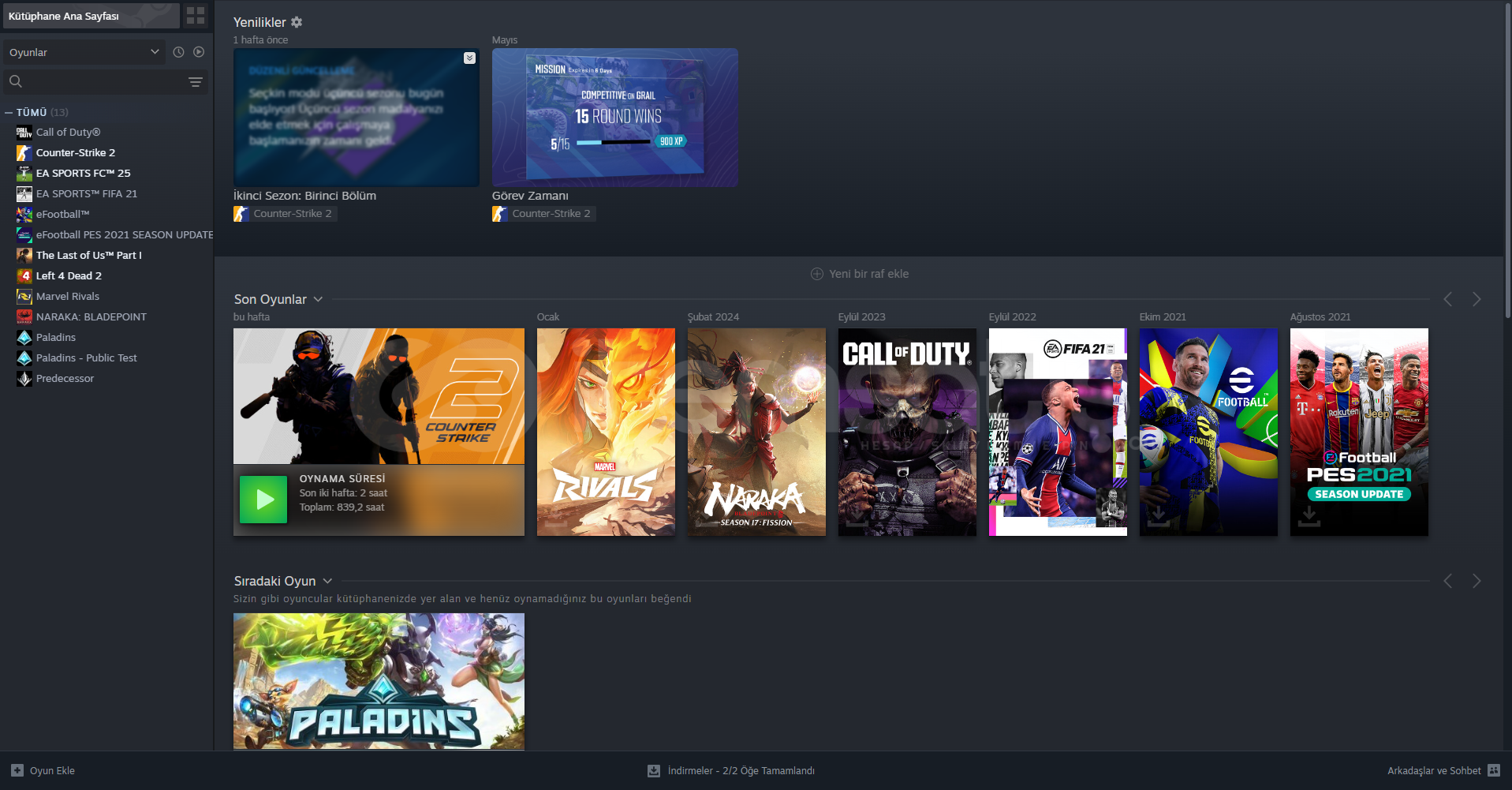This screenshot has width=1512, height=790.
Task: Click download icon on PES 2021 cover
Action: coord(1309,516)
